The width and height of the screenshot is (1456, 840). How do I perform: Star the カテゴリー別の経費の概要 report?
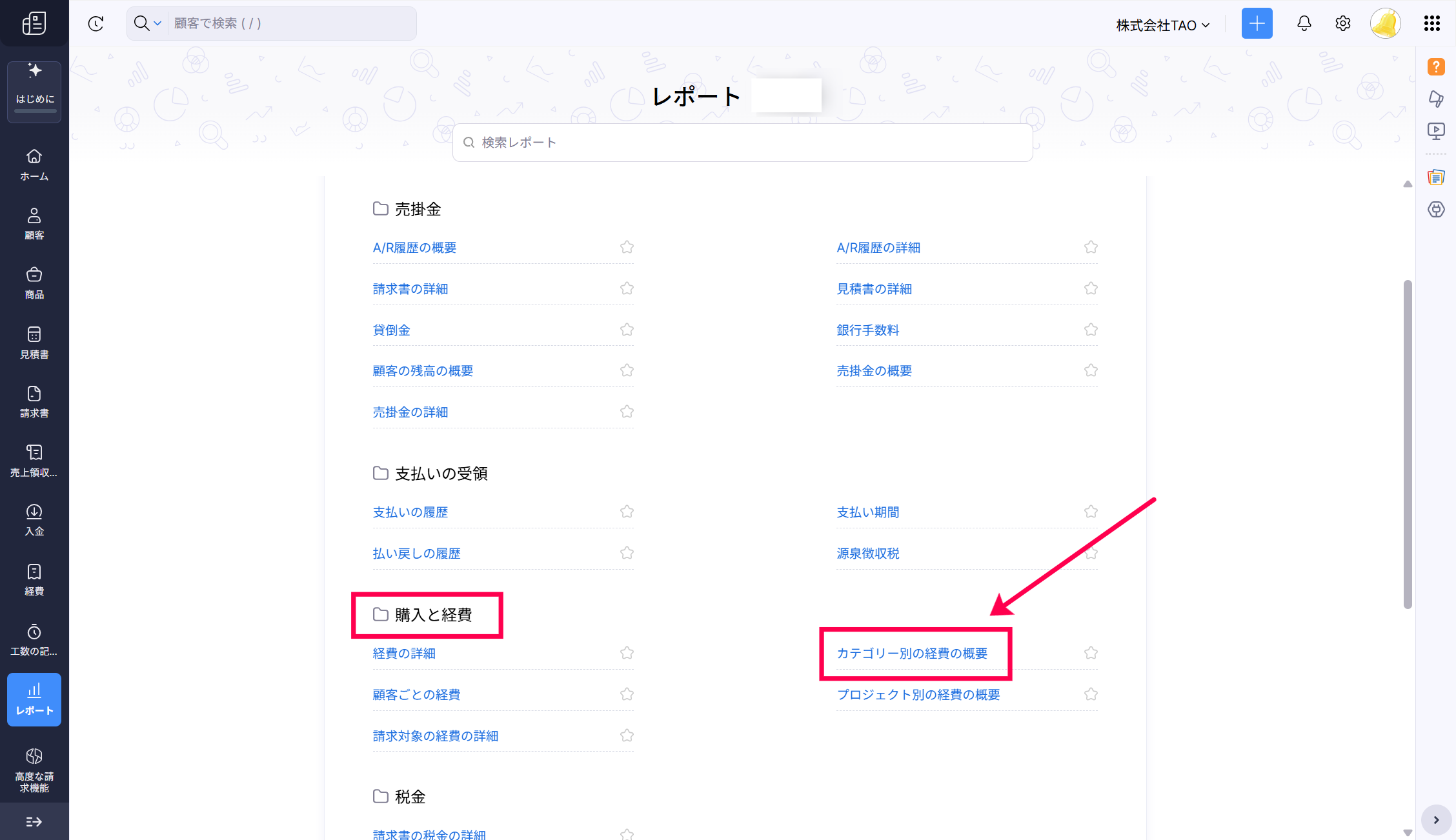click(1091, 653)
